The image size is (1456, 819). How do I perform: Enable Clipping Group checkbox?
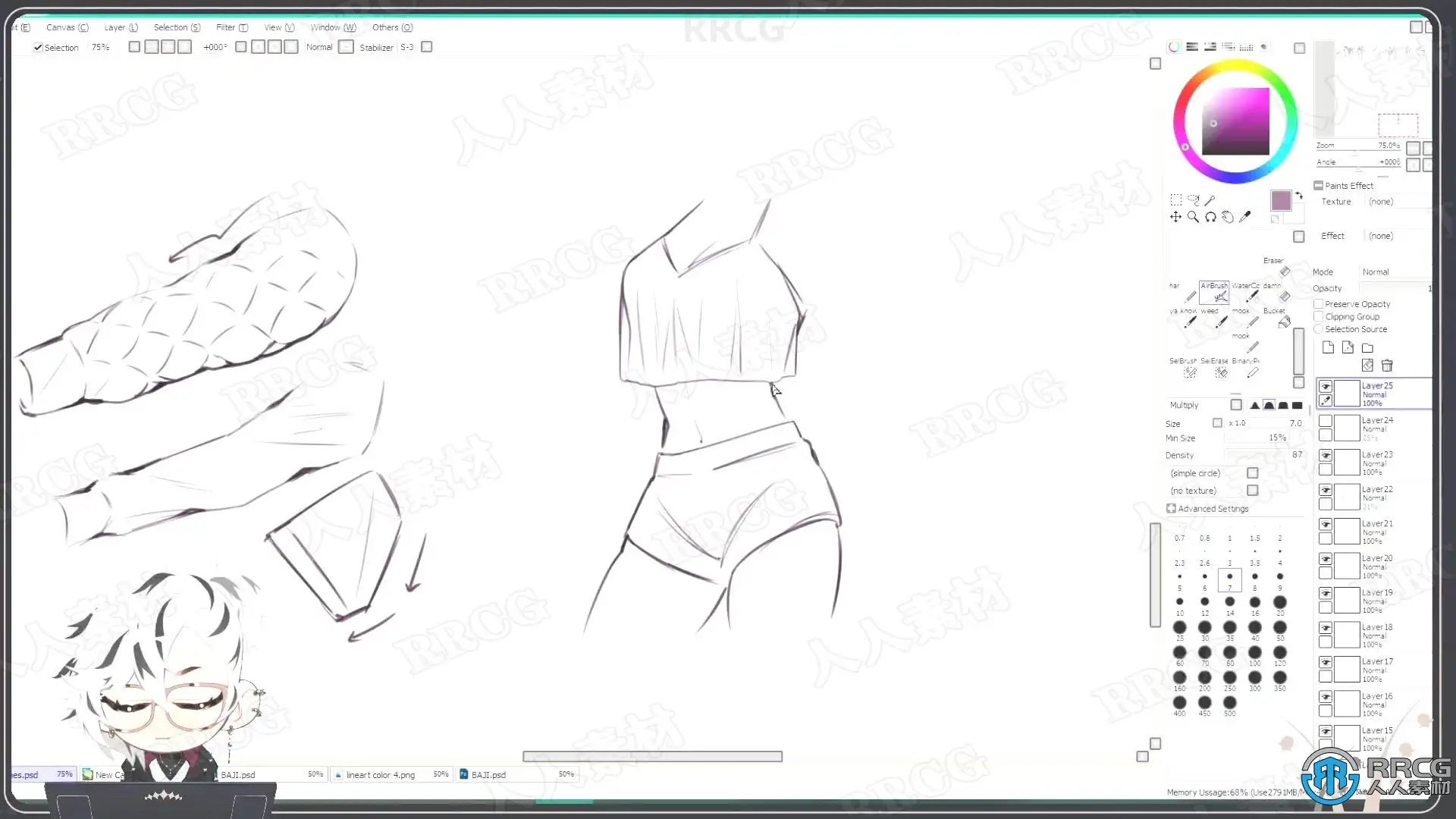click(1319, 316)
